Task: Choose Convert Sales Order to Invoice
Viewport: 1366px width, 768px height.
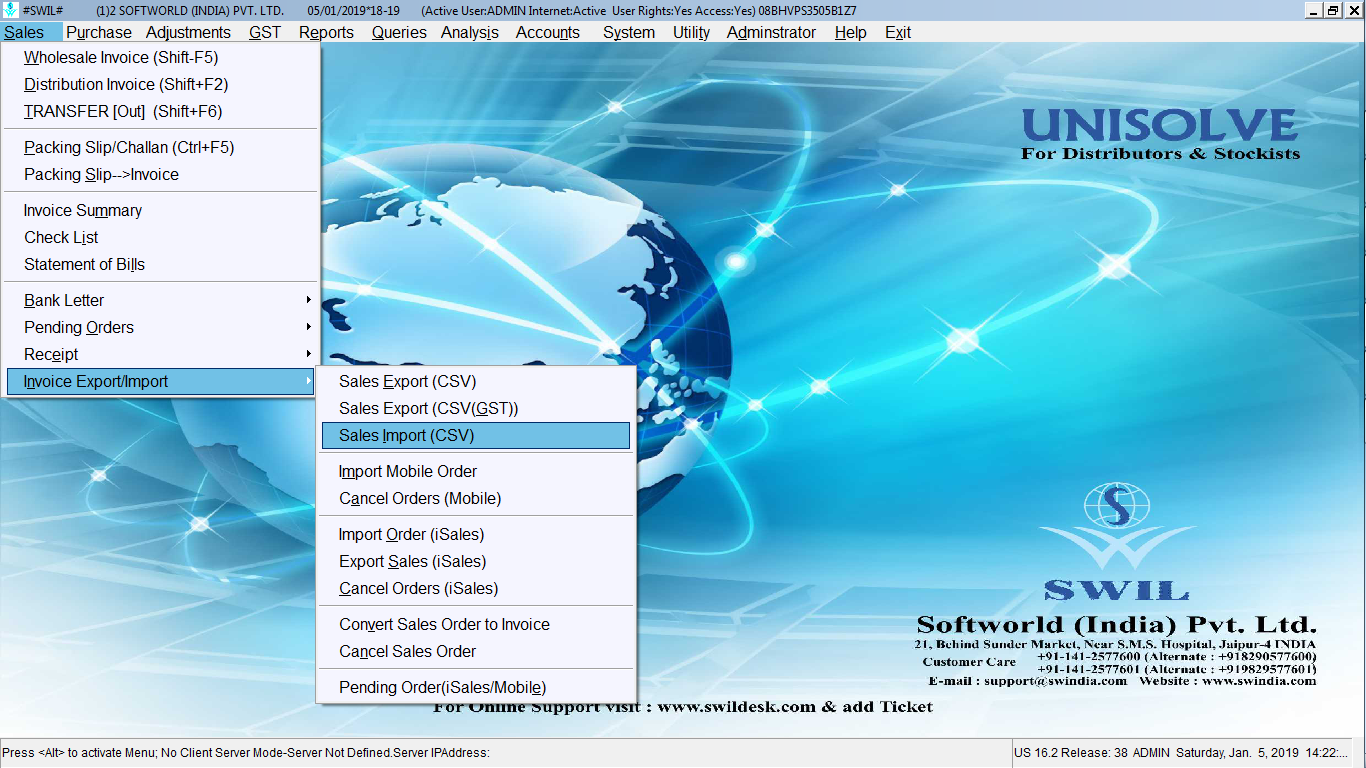Action: [x=476, y=625]
